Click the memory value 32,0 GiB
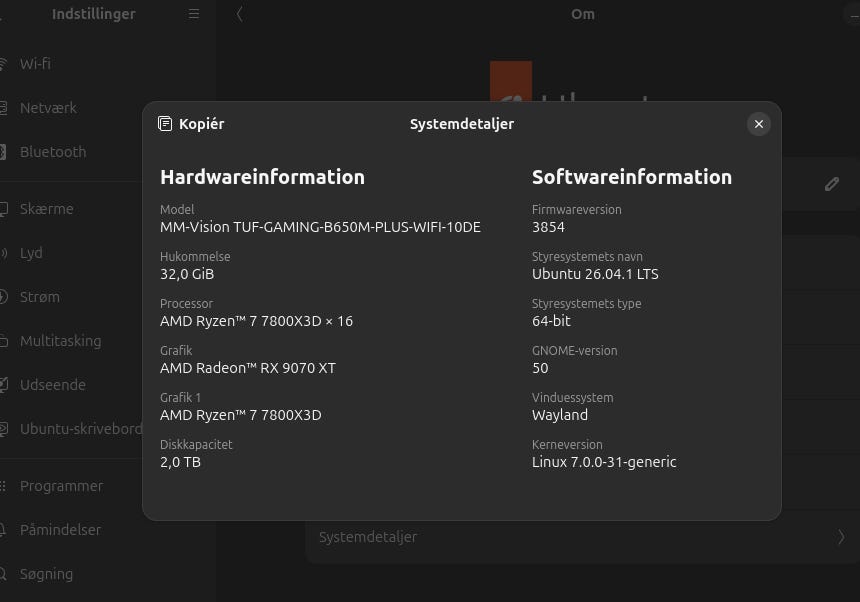The height and width of the screenshot is (602, 860). 187,274
